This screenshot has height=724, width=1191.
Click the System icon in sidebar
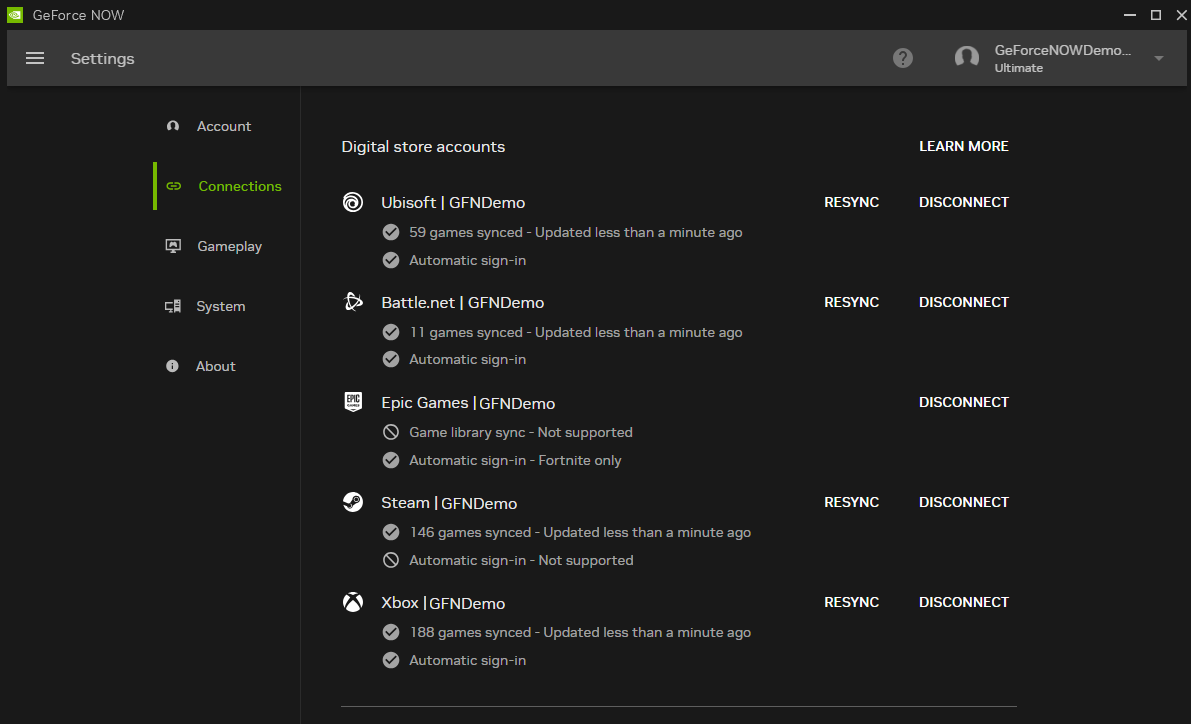click(173, 305)
